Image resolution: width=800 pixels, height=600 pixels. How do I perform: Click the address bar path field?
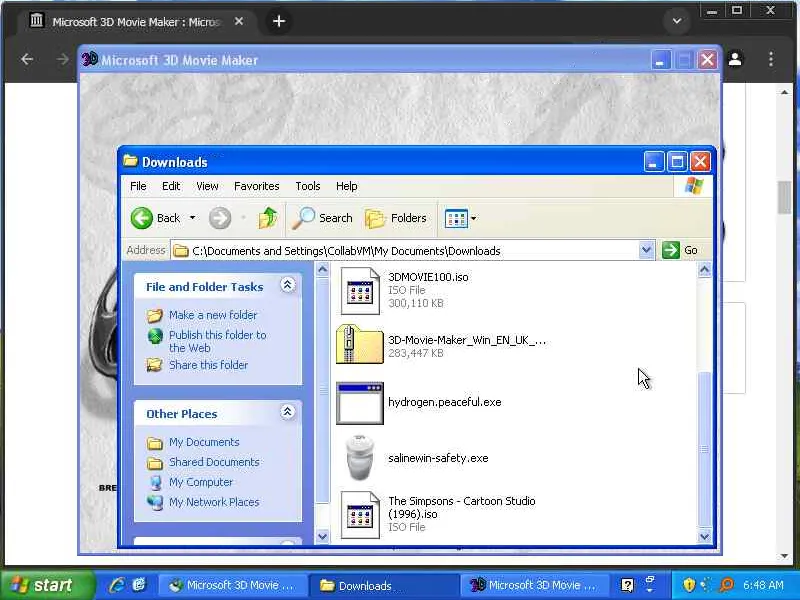(x=405, y=251)
